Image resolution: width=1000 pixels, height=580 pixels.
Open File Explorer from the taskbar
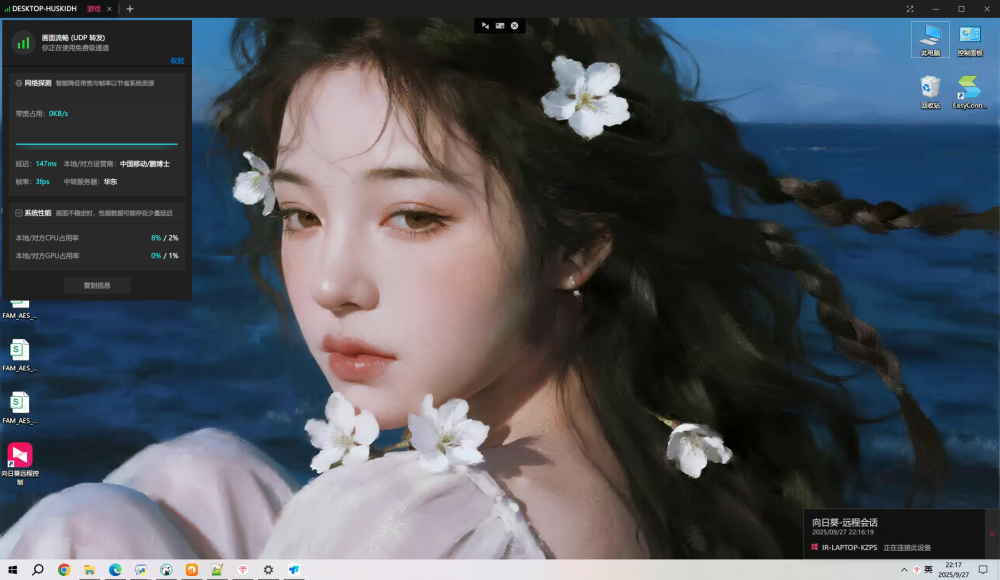(x=89, y=570)
